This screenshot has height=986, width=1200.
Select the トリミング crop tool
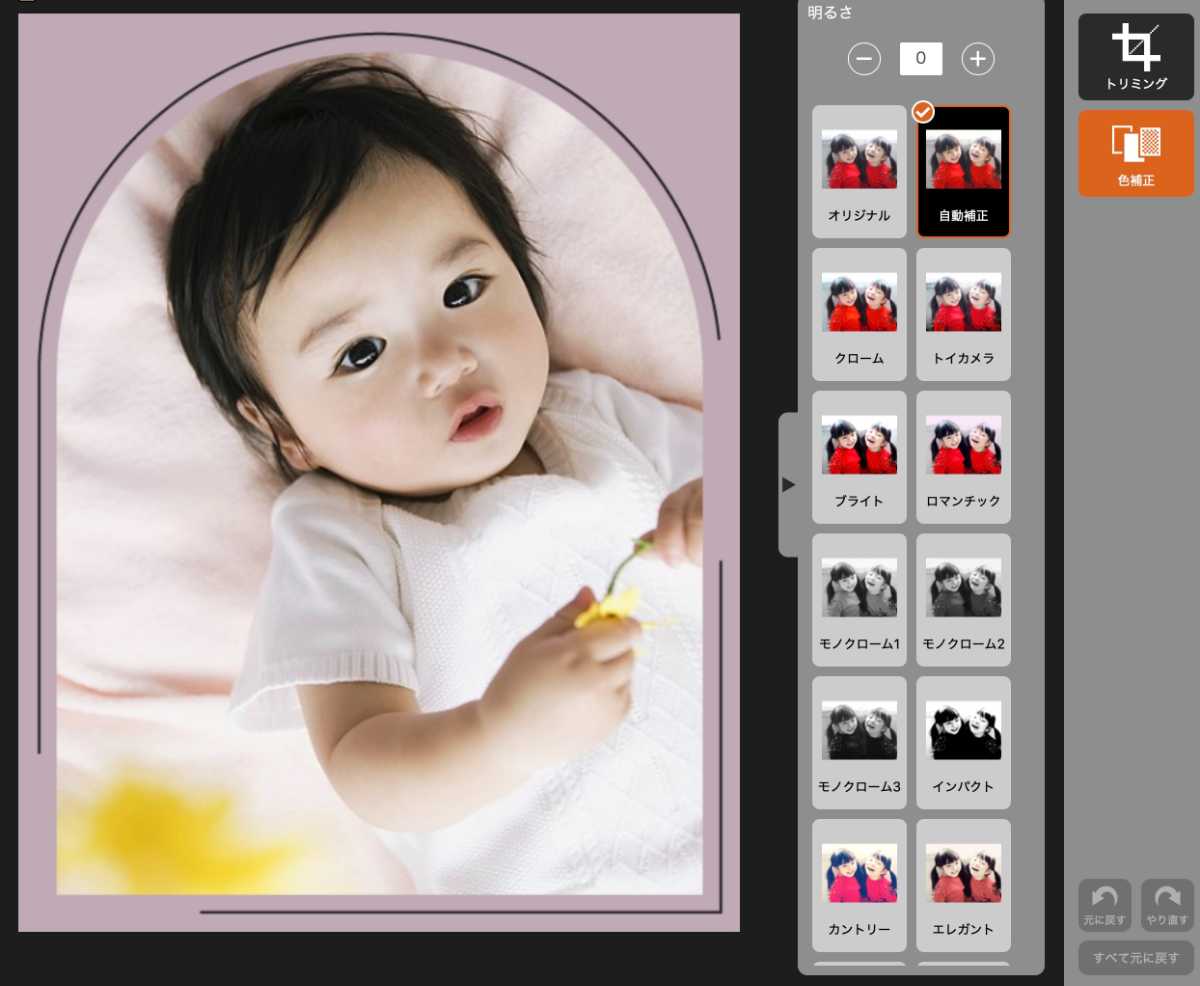point(1135,57)
